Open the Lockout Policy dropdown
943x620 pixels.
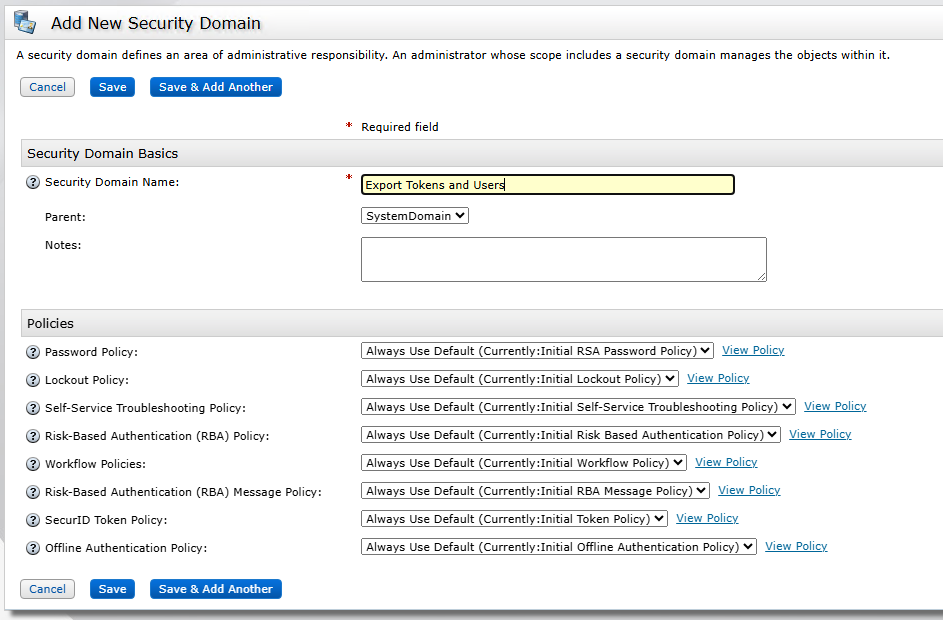click(519, 379)
